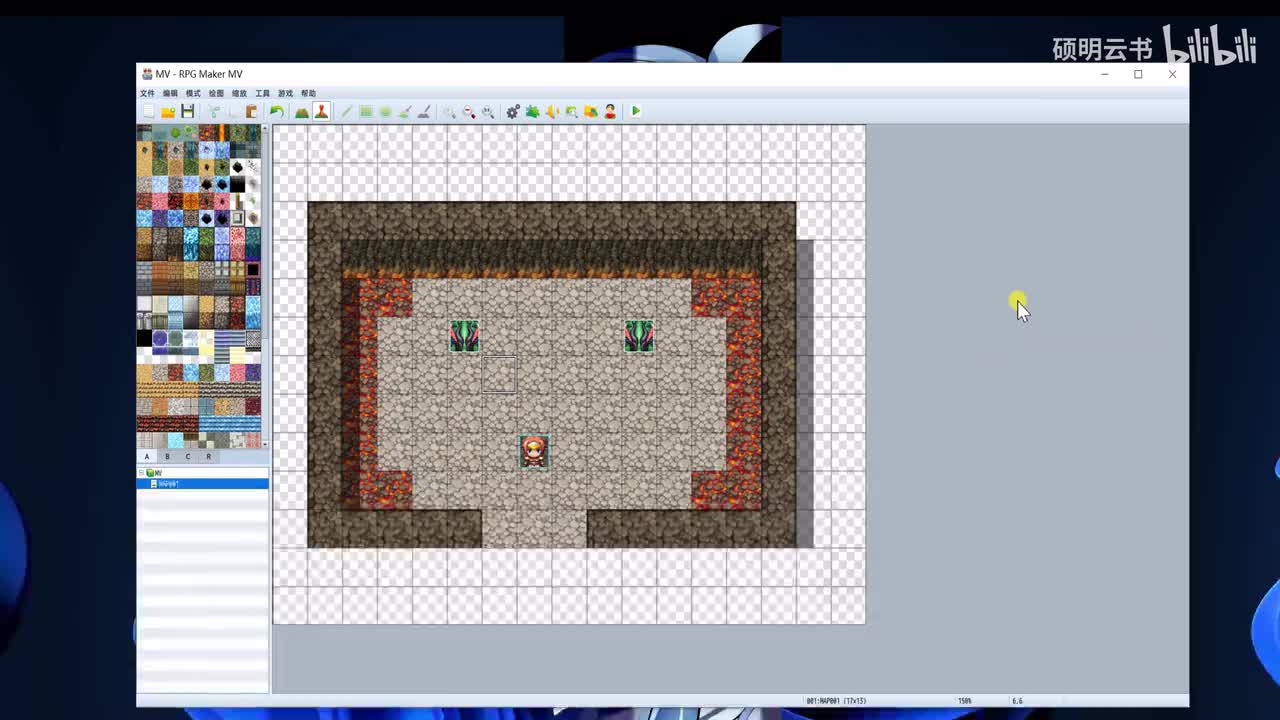Click the Zoom Out magnifier icon
The width and height of the screenshot is (1280, 720).
point(468,112)
